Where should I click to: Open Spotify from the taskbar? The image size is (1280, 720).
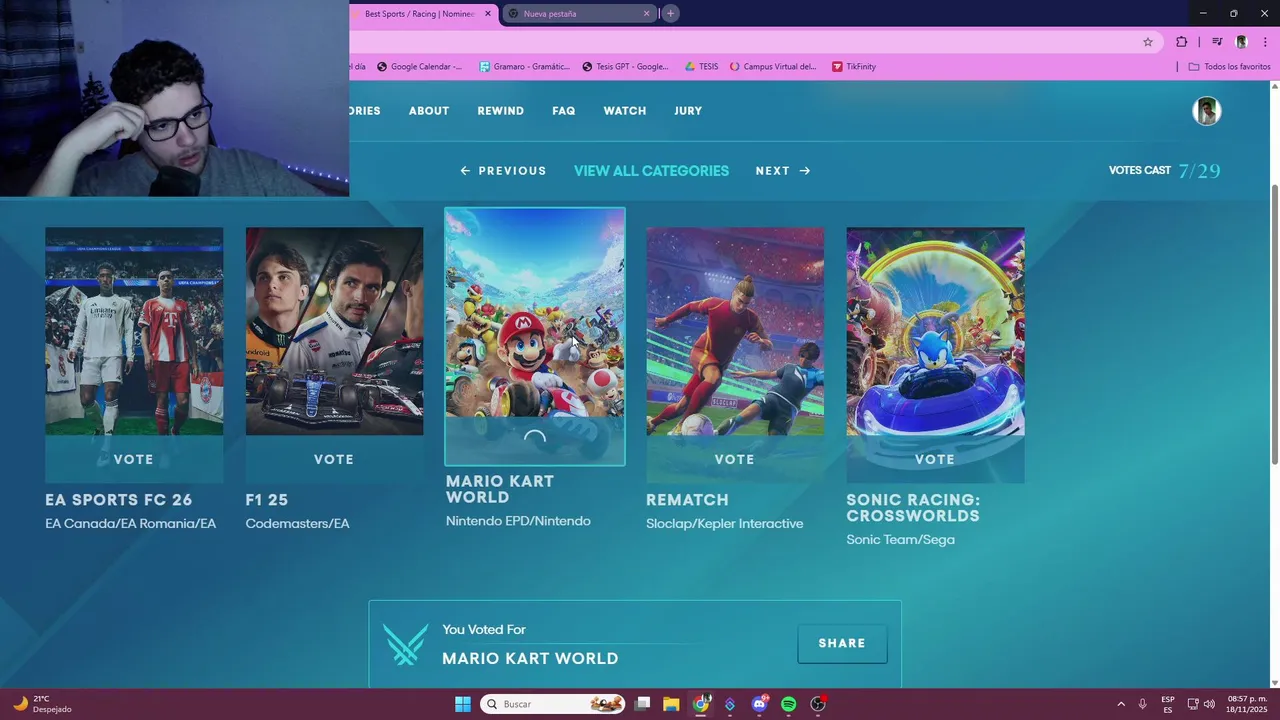pyautogui.click(x=789, y=704)
